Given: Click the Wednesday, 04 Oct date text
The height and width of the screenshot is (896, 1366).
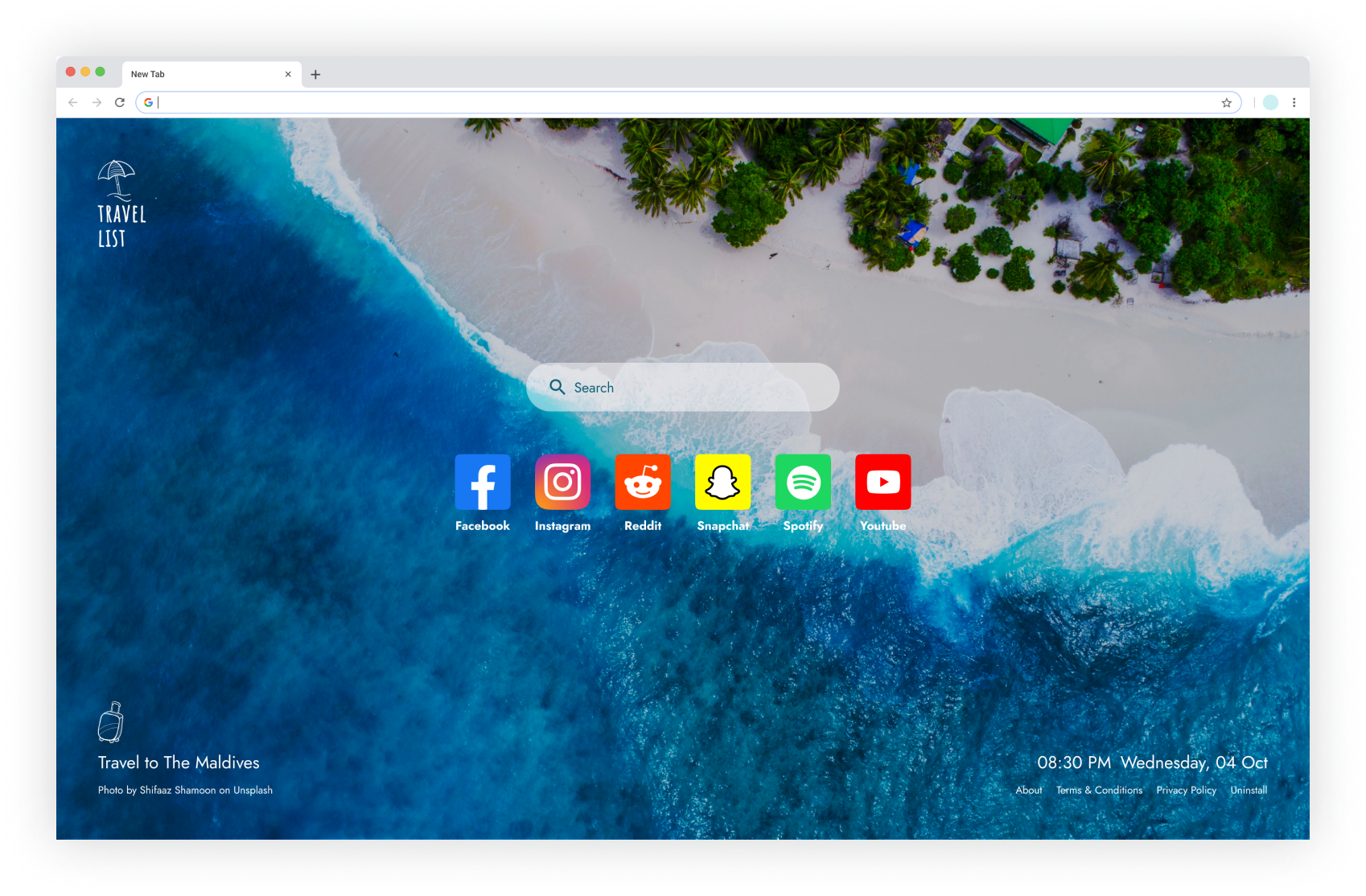Looking at the screenshot, I should tap(1194, 762).
